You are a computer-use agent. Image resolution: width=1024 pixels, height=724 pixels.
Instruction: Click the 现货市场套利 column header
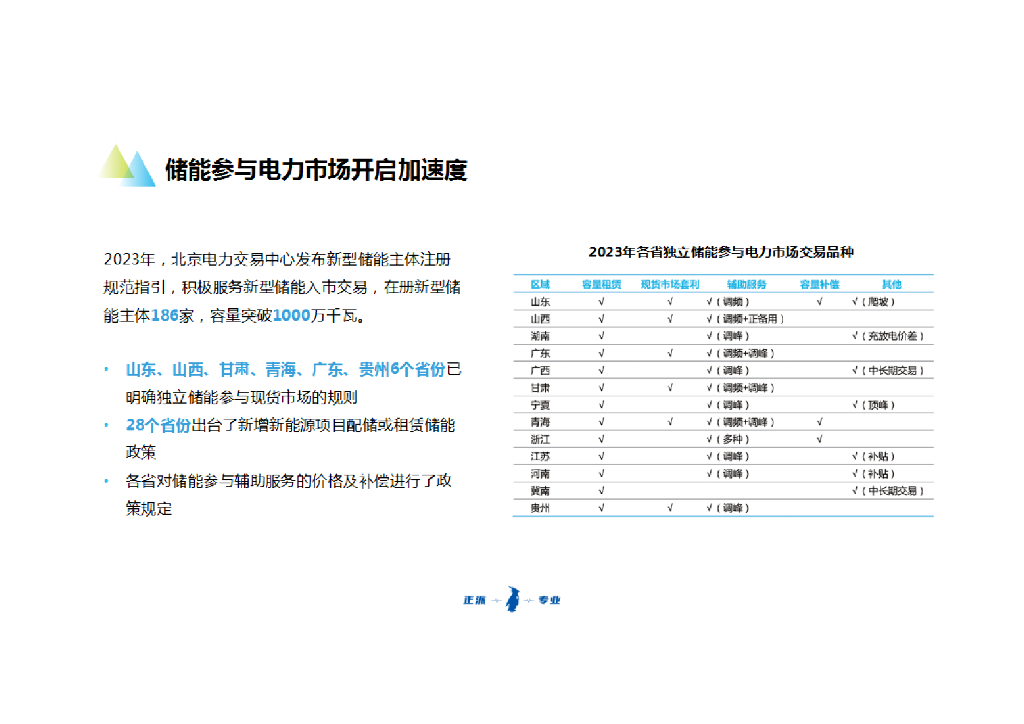[x=669, y=284]
